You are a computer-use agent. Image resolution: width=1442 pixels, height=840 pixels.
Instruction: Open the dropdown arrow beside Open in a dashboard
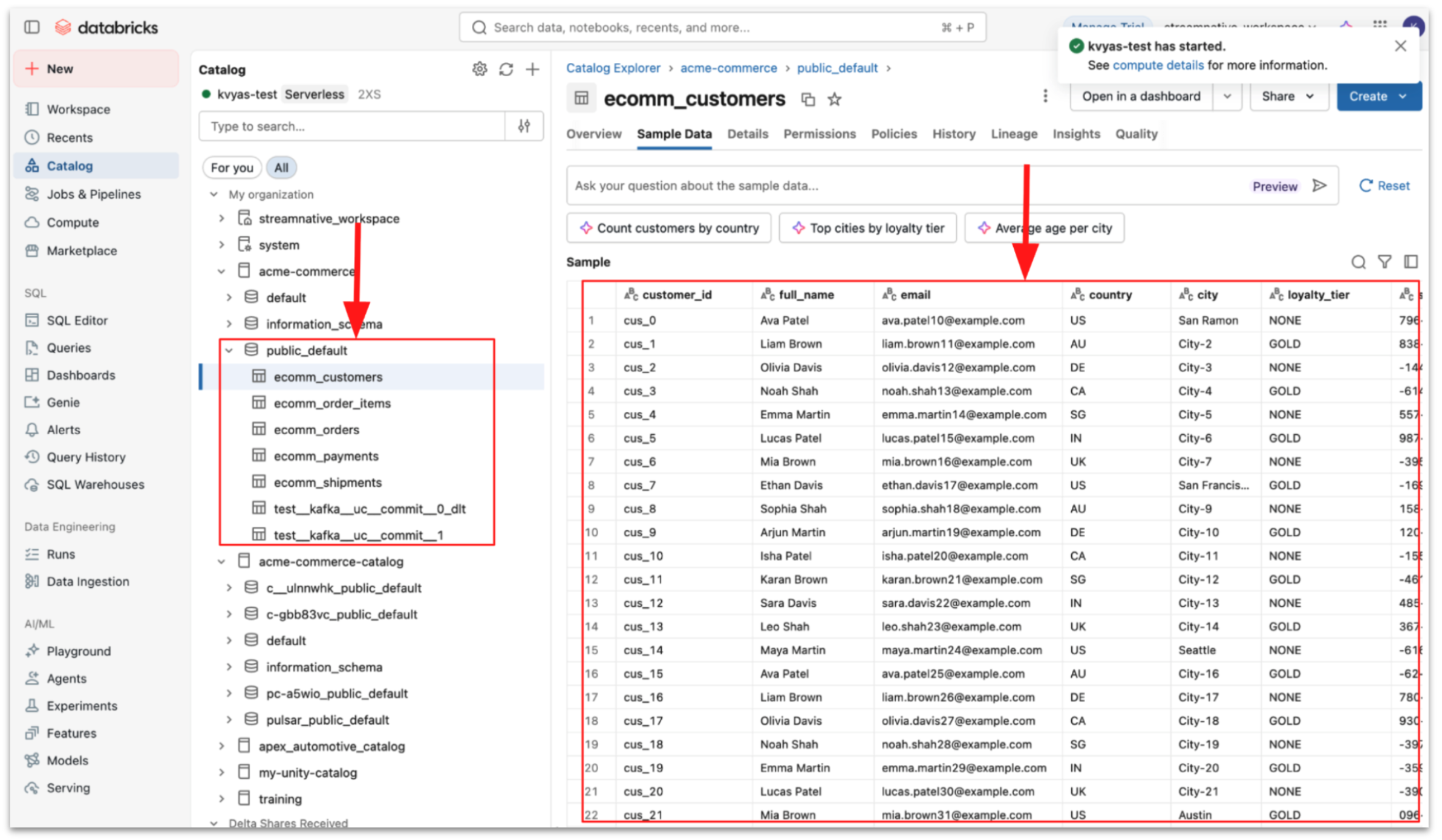tap(1227, 96)
